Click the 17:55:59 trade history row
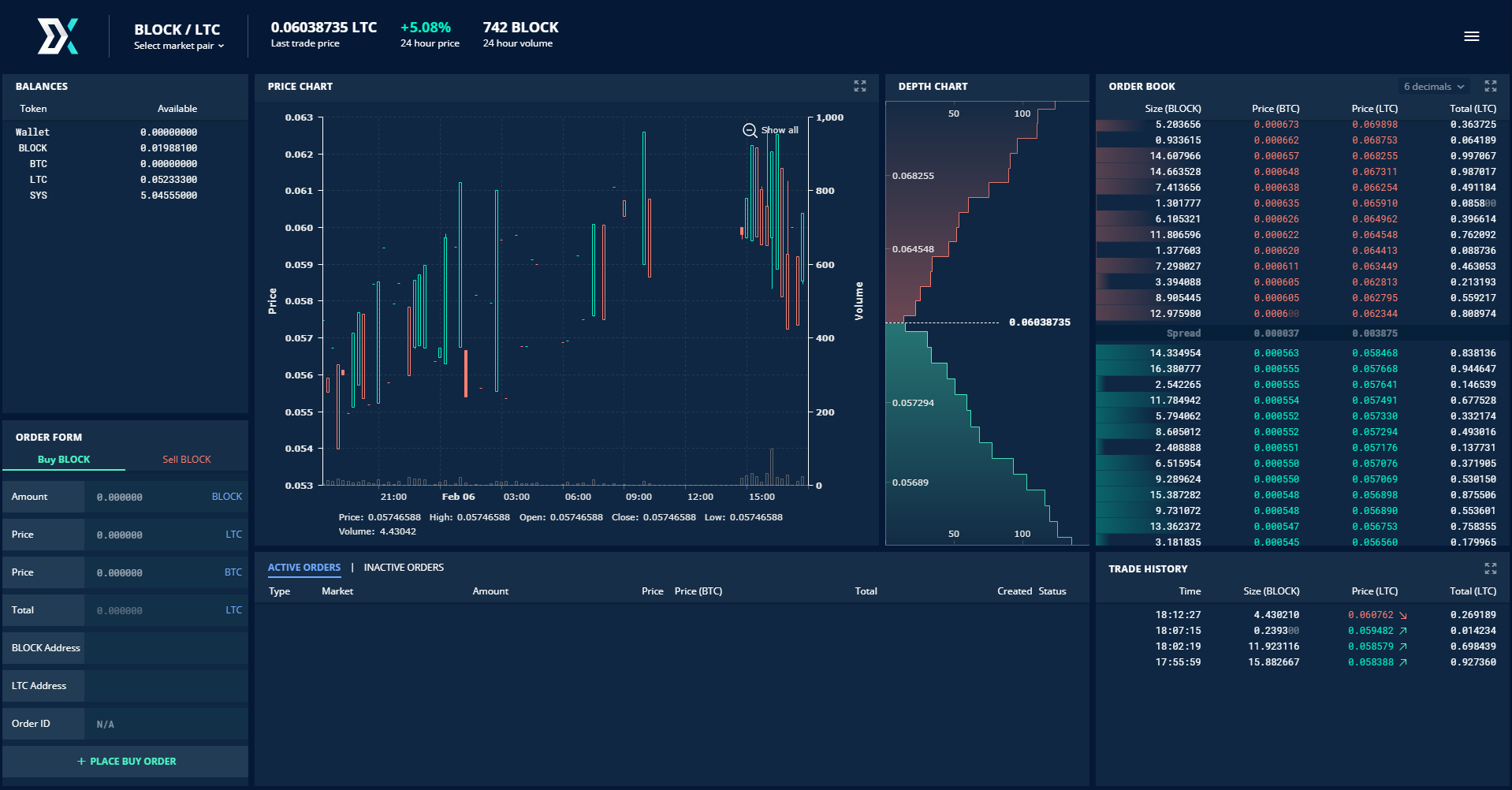 click(x=1302, y=662)
